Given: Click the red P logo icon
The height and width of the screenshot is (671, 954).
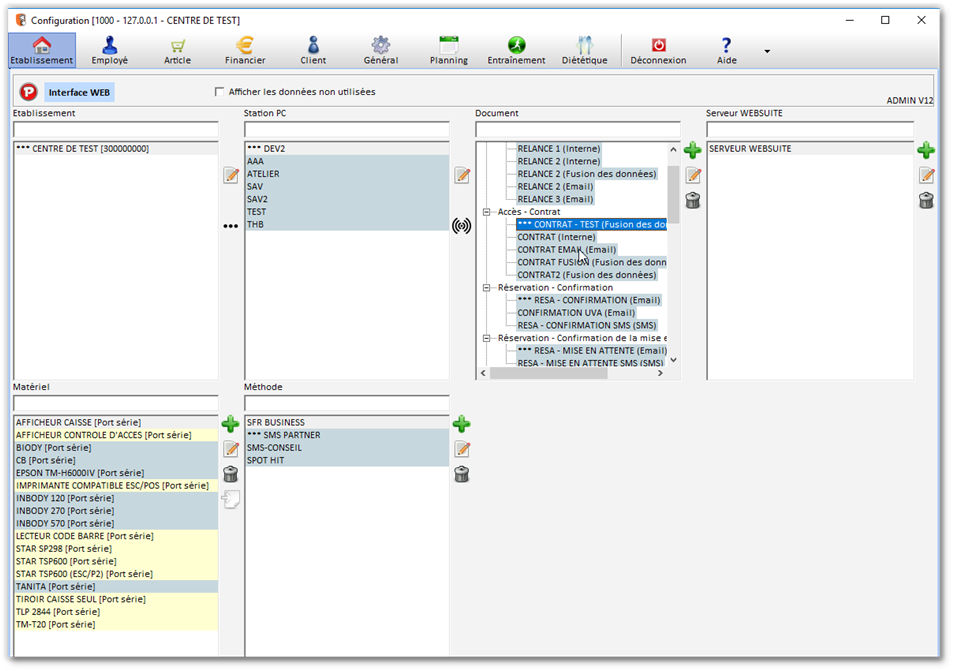Looking at the screenshot, I should click(x=28, y=92).
